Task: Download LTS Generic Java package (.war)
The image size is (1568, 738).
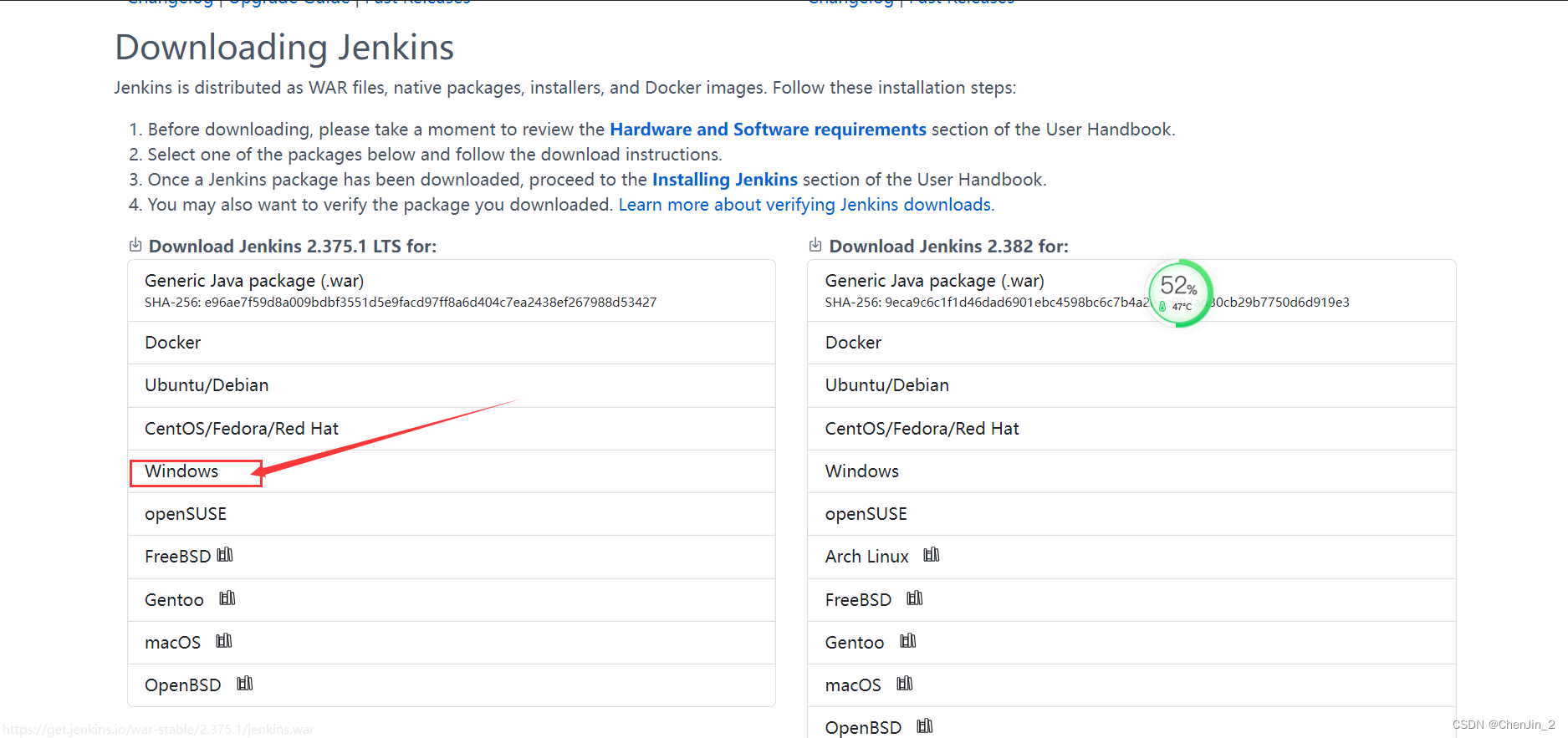Action: [452, 290]
